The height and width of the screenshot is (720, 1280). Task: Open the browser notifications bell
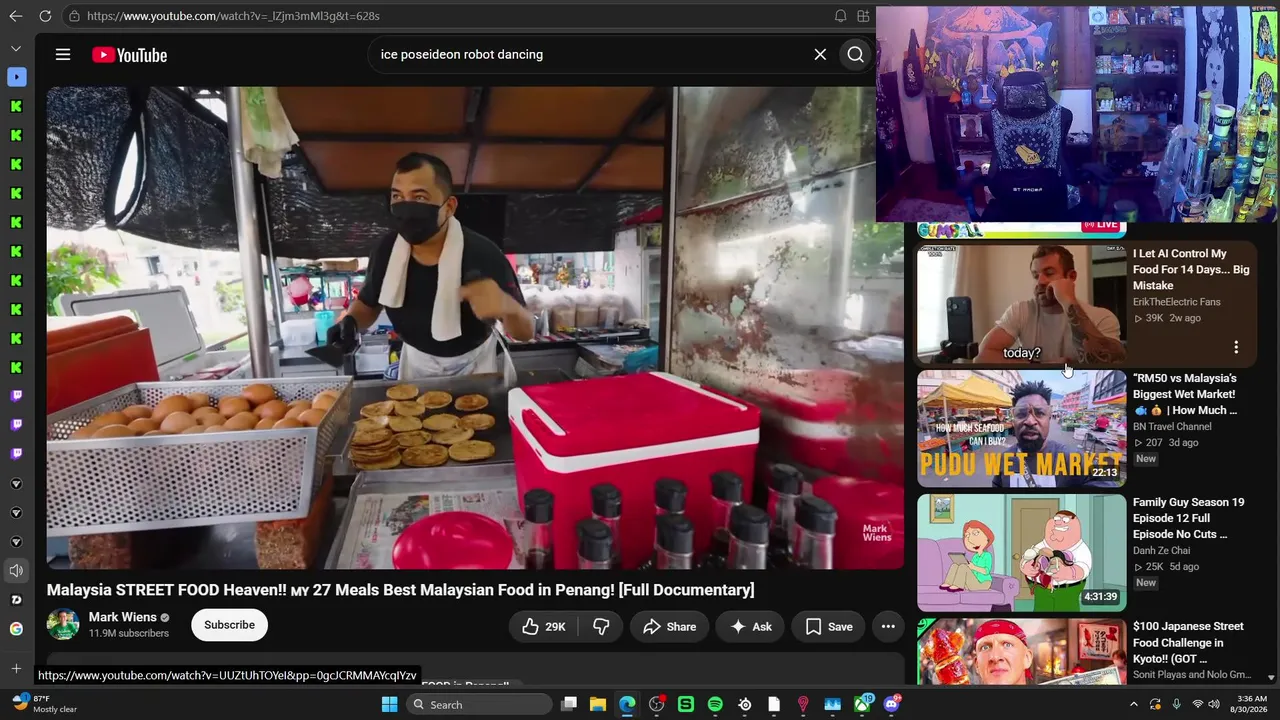click(840, 16)
